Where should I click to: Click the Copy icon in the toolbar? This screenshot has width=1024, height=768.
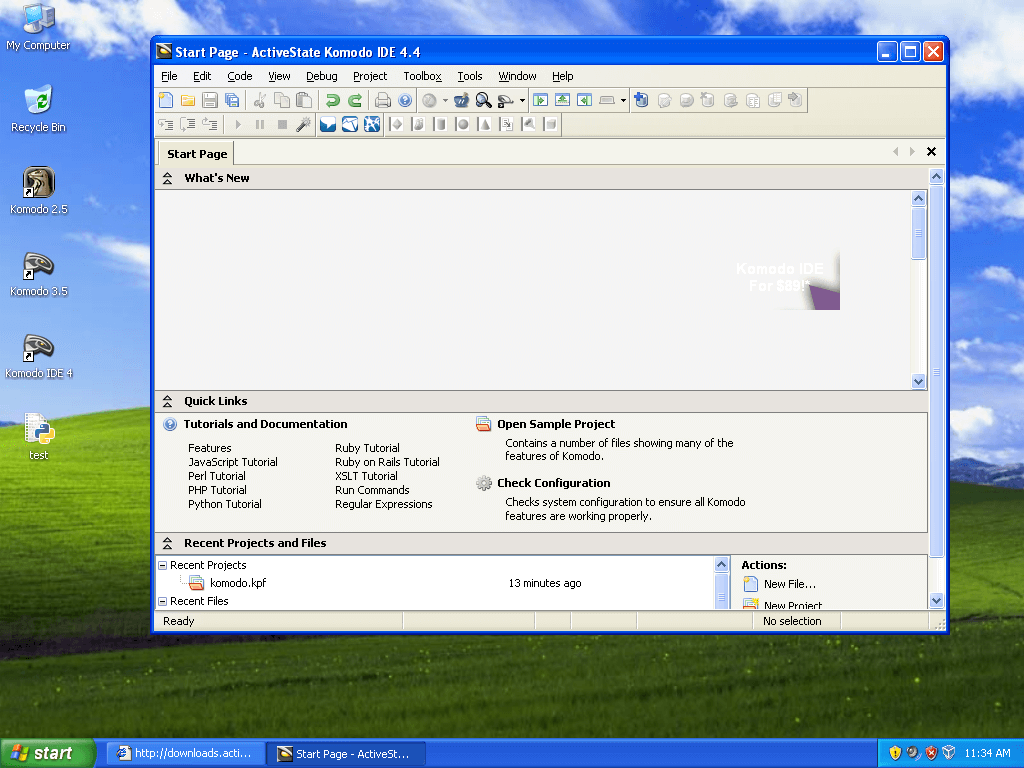281,100
